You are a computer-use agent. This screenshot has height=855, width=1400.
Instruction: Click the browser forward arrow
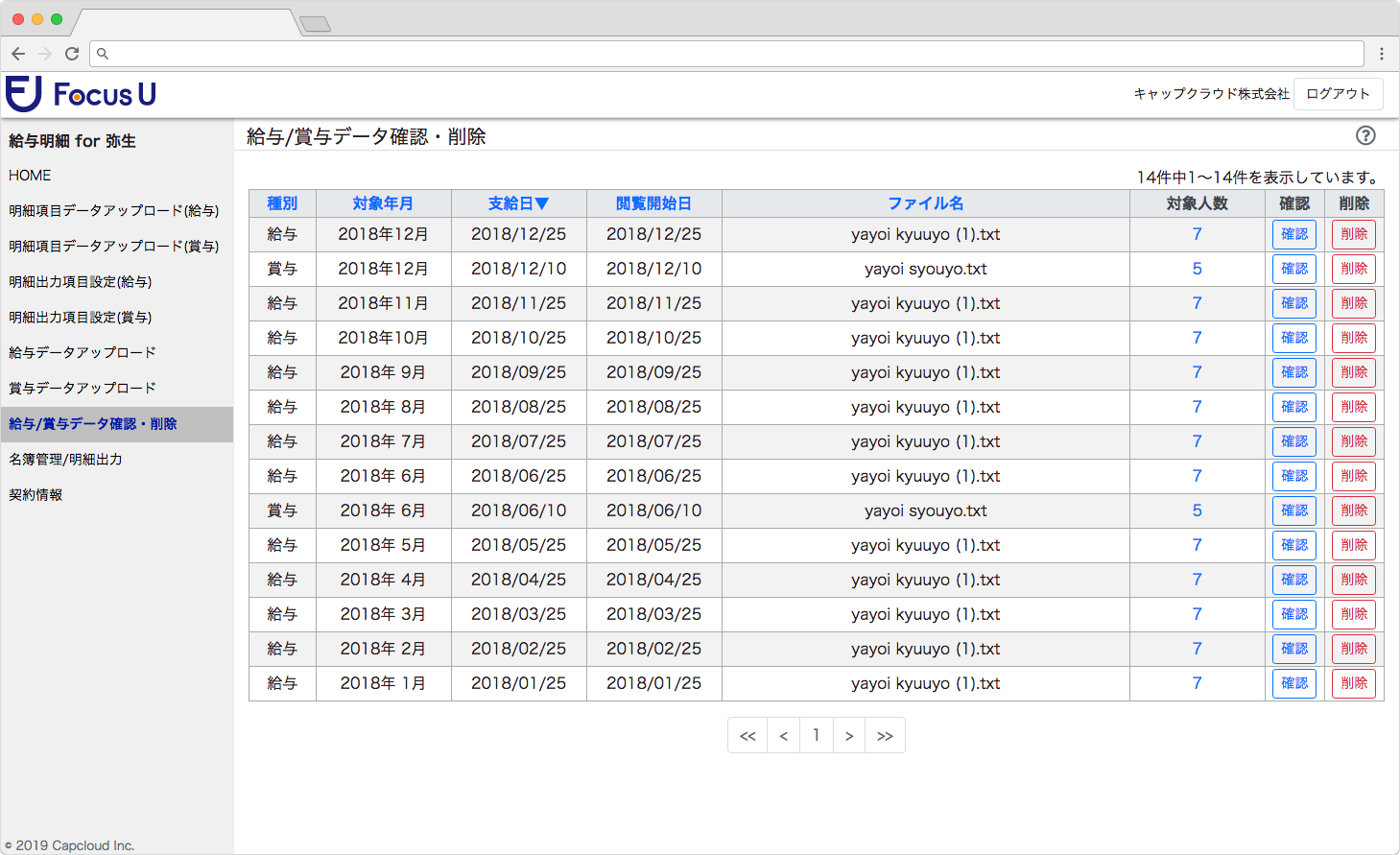(x=44, y=54)
